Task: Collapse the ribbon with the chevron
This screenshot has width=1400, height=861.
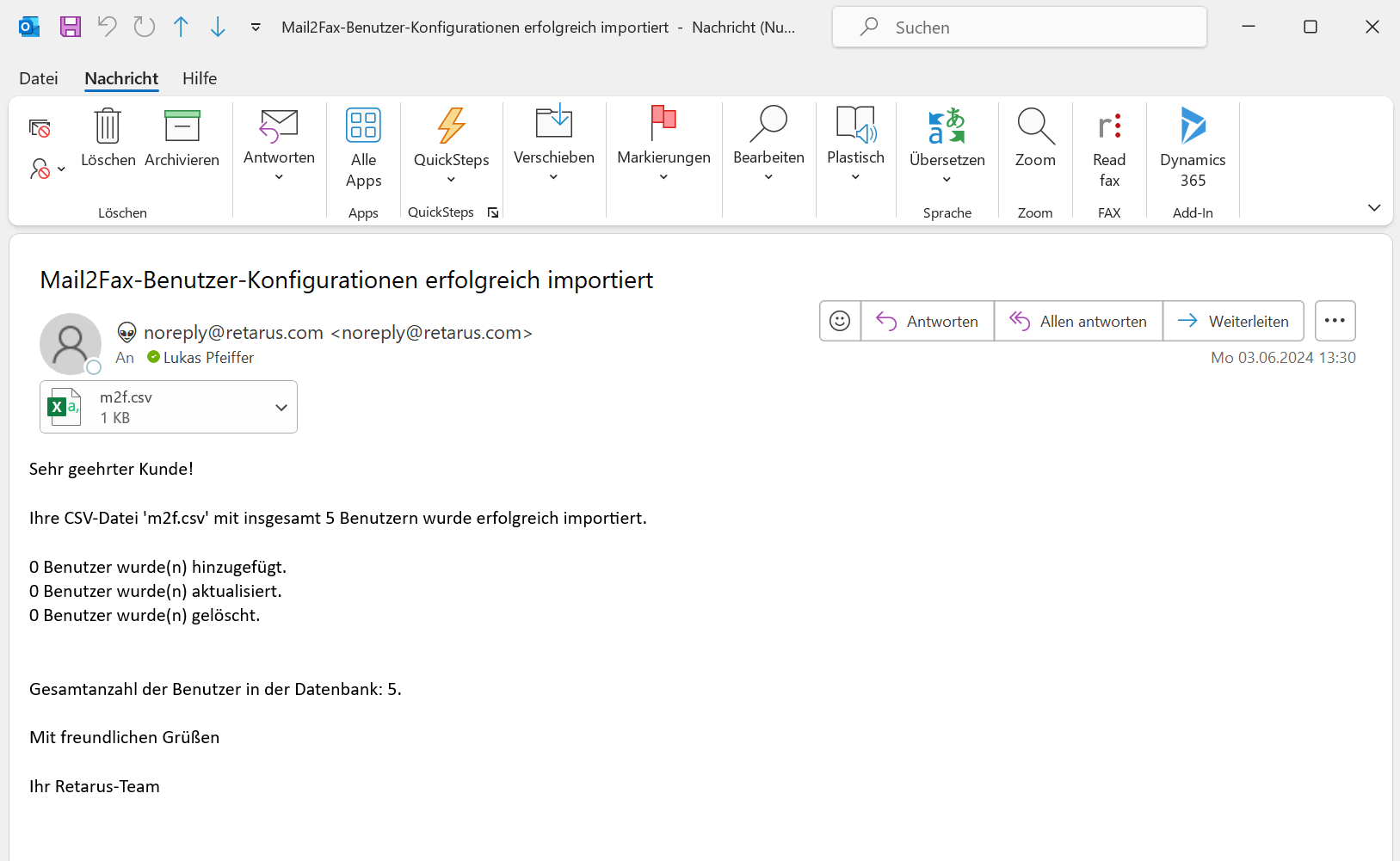Action: 1373,207
